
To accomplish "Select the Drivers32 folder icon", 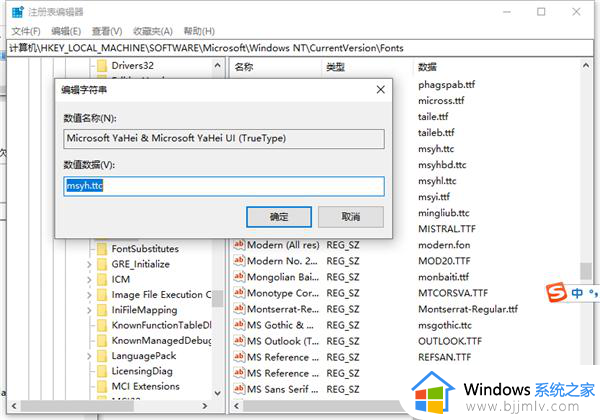I will point(102,66).
